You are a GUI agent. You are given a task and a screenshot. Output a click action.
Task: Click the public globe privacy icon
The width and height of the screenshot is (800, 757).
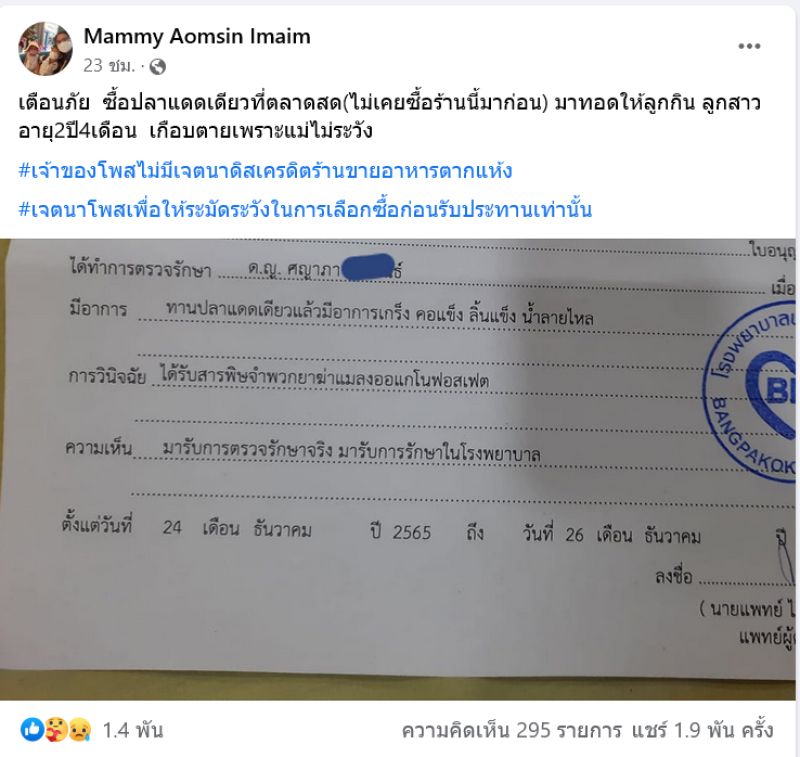pos(158,66)
